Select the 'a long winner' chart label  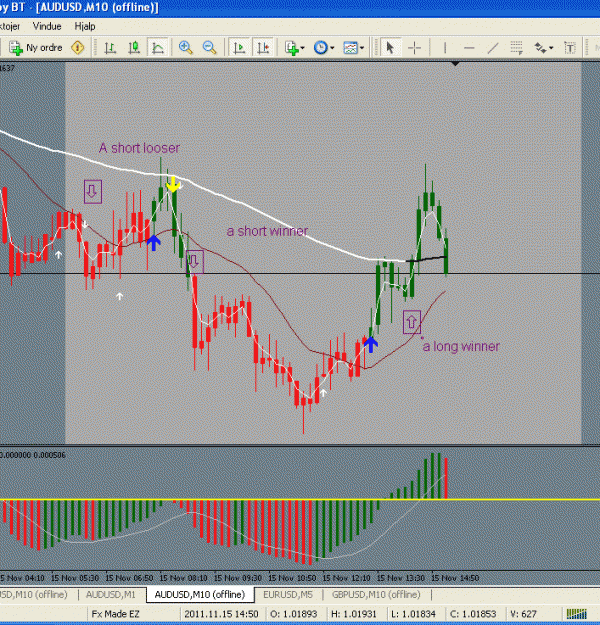tap(461, 346)
